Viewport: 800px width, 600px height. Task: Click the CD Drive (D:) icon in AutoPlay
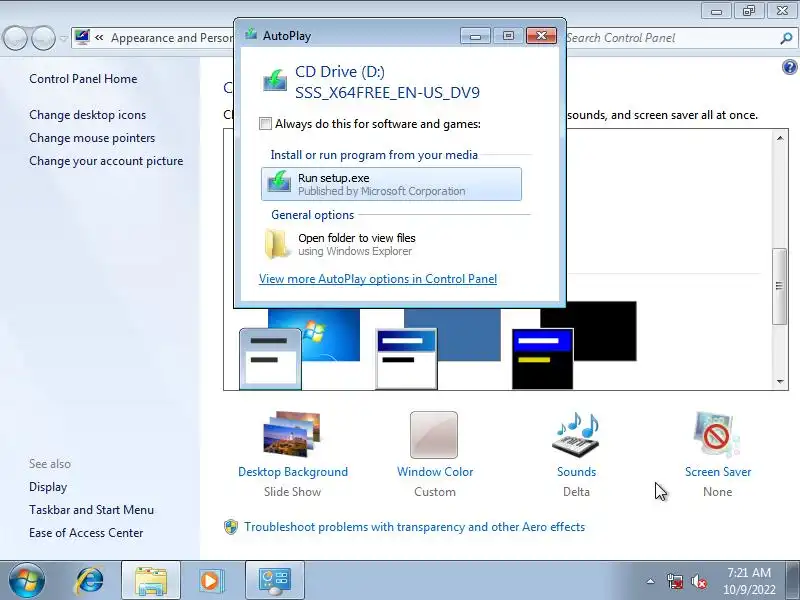(274, 81)
